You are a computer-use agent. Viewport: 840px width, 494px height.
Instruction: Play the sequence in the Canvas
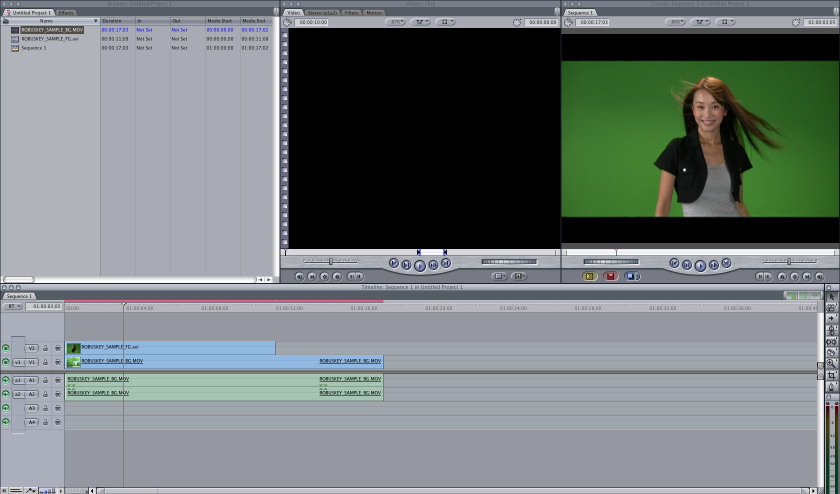[700, 265]
